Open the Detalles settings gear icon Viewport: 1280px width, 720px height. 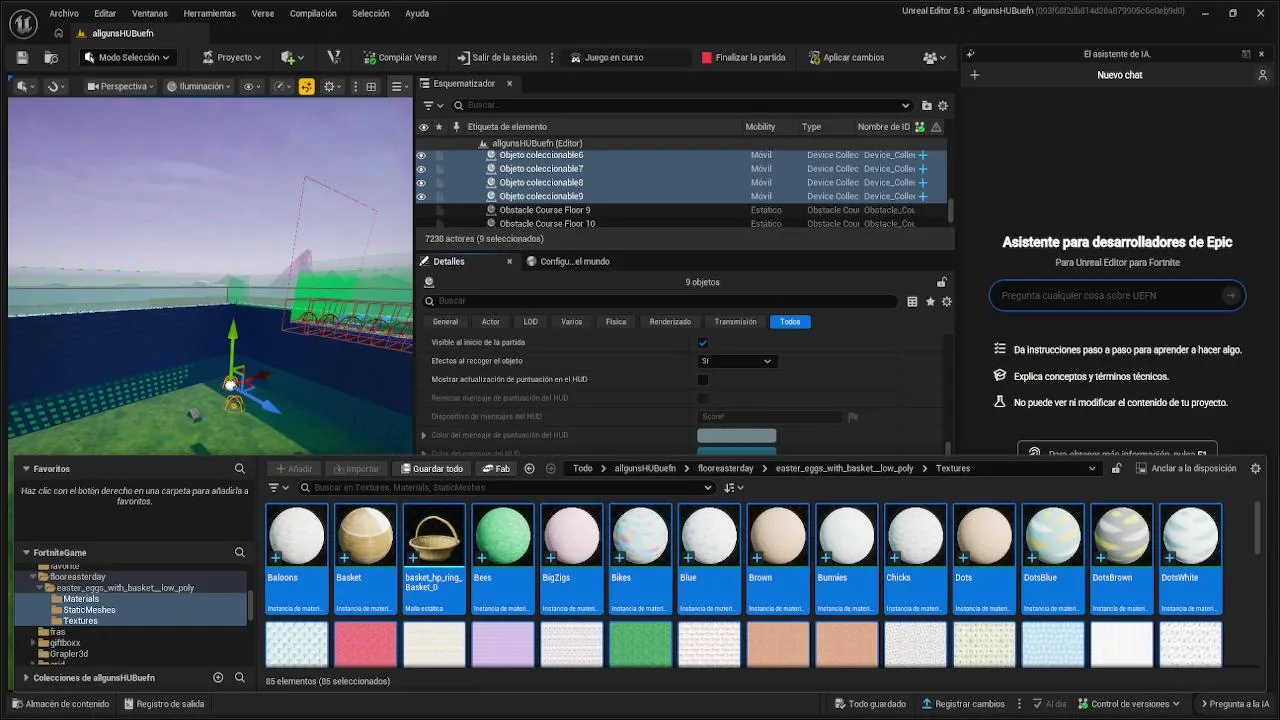[946, 301]
